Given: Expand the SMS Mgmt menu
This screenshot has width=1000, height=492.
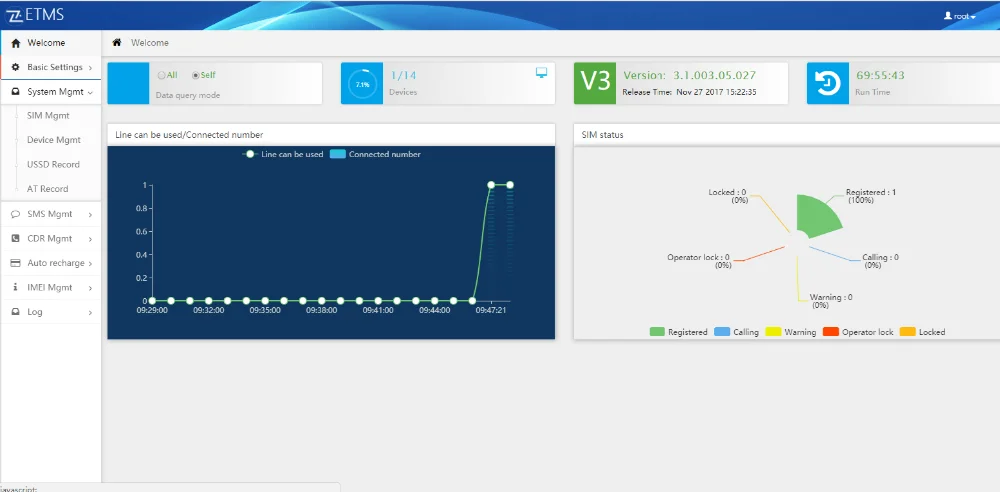Looking at the screenshot, I should [x=50, y=214].
